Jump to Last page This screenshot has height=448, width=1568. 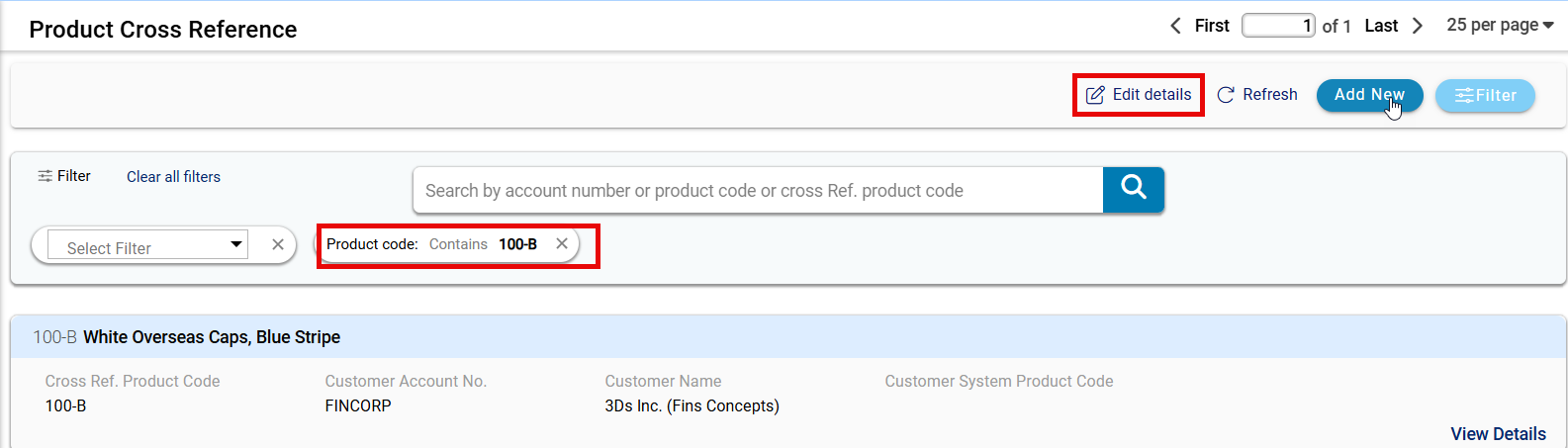(1381, 26)
